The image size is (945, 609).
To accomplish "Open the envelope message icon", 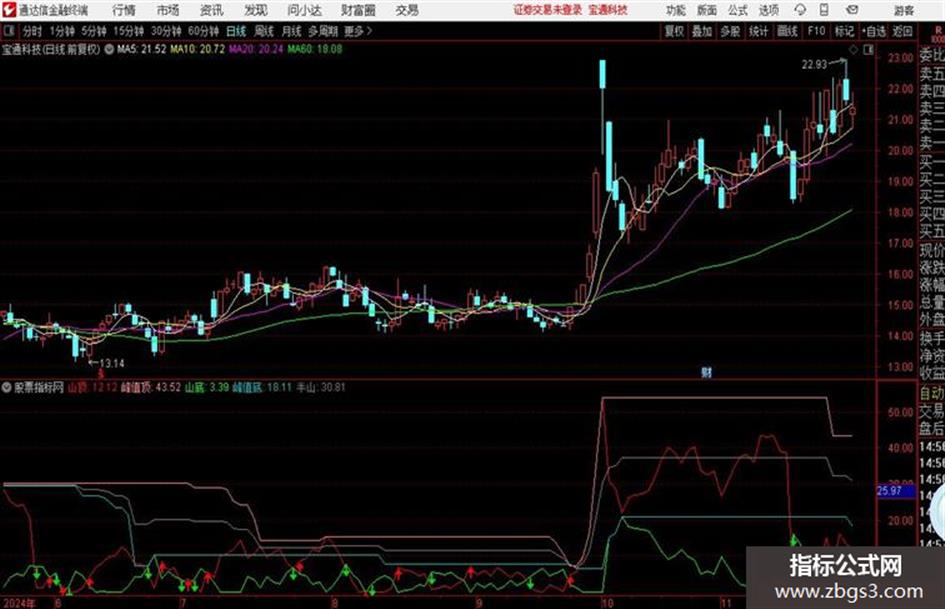I will (x=852, y=10).
